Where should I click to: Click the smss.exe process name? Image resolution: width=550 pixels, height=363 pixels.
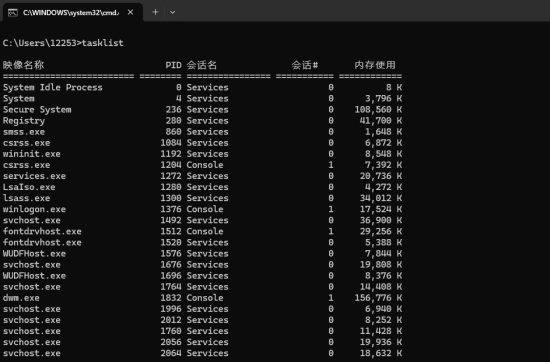coord(24,132)
